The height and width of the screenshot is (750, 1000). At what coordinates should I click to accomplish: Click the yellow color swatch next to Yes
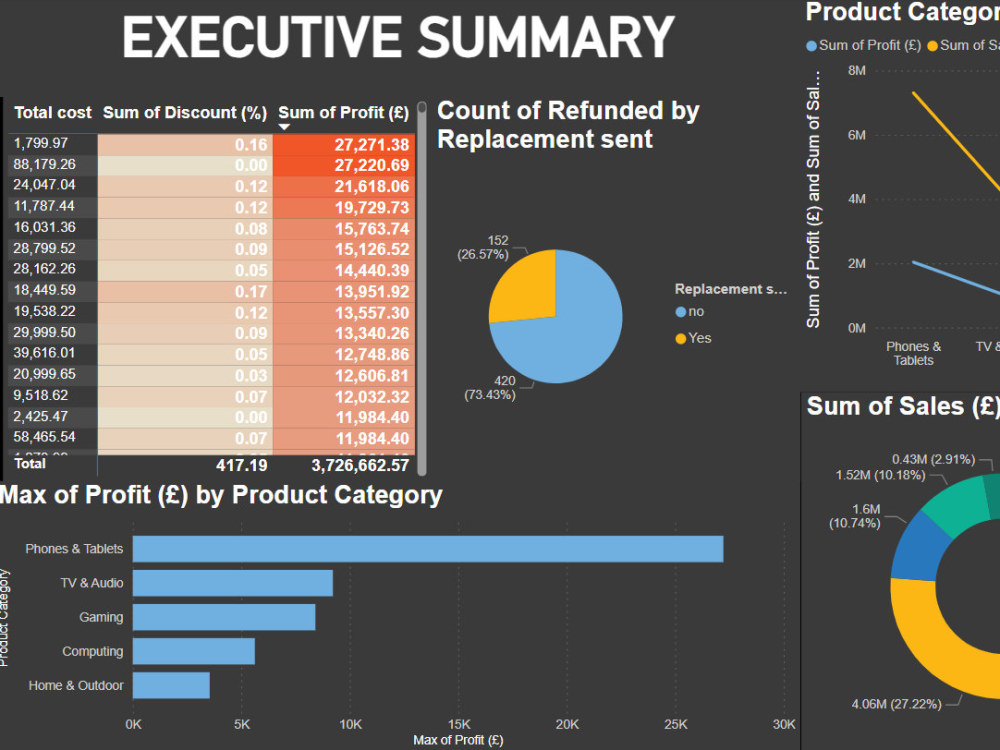click(x=682, y=337)
